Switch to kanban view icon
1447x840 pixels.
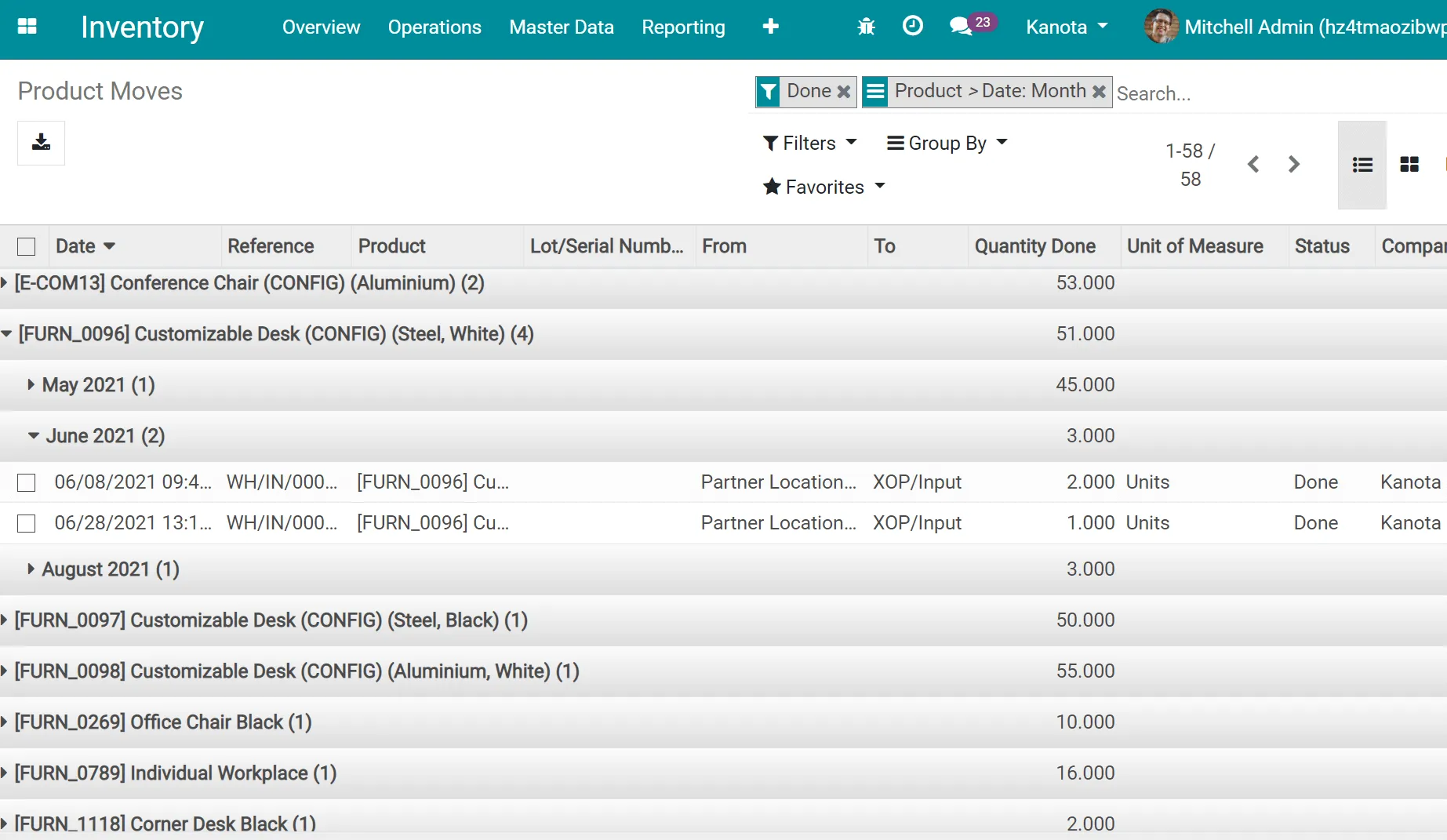click(1409, 165)
